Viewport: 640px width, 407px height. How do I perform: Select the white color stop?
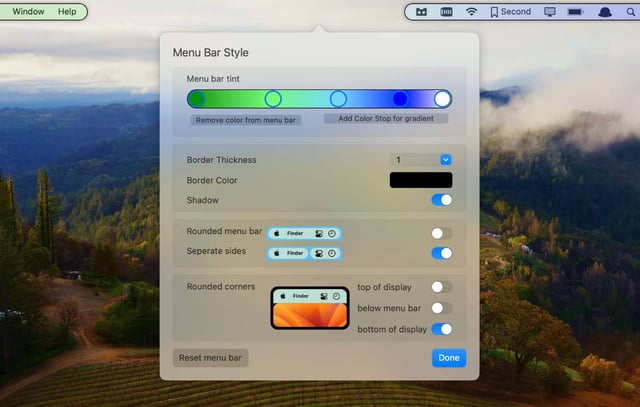(442, 99)
